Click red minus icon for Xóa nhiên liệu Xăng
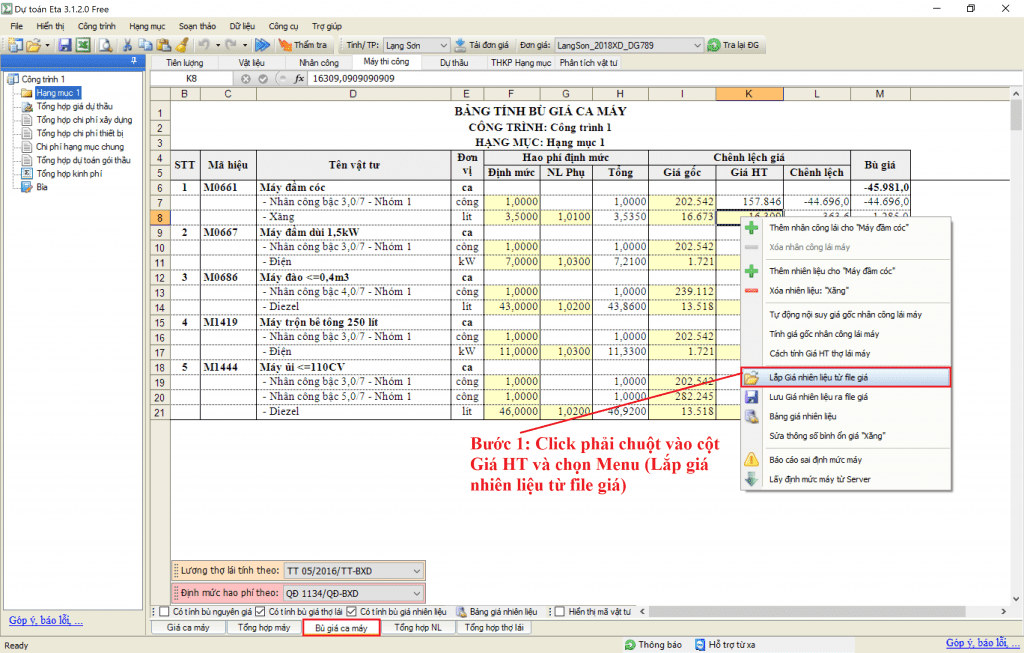 point(752,291)
